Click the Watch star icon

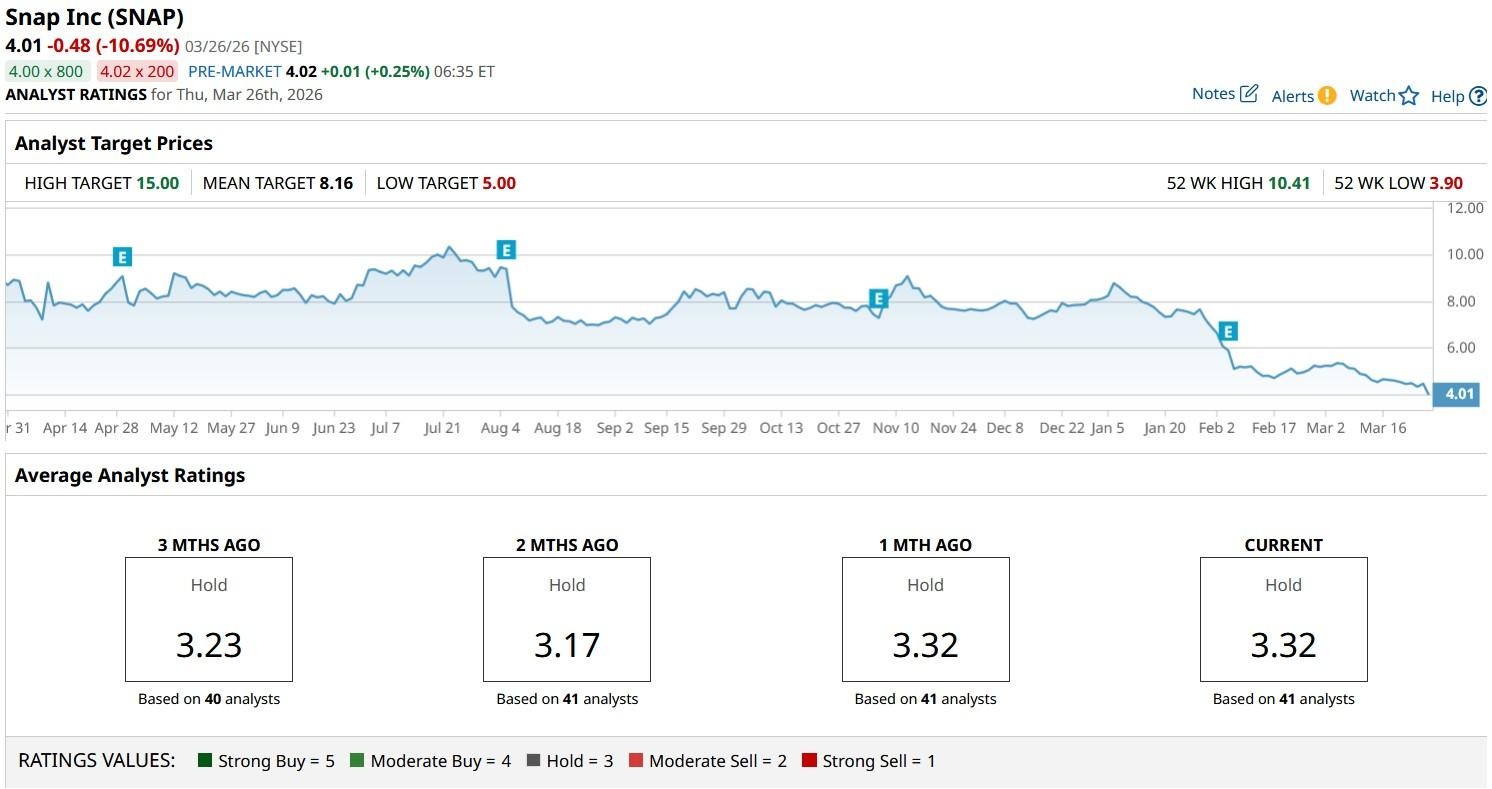point(1409,96)
